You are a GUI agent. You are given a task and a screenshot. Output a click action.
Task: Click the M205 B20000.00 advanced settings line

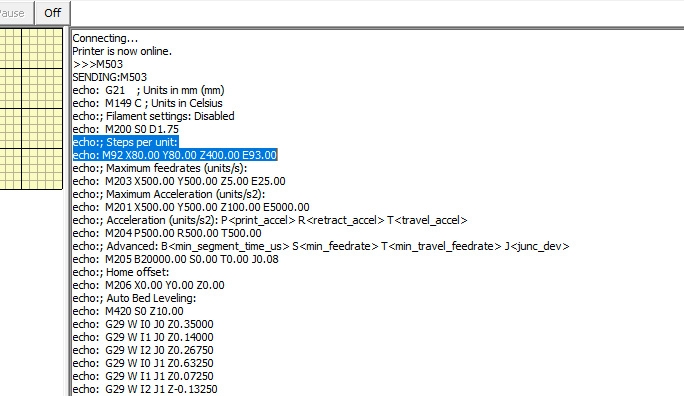(175, 259)
